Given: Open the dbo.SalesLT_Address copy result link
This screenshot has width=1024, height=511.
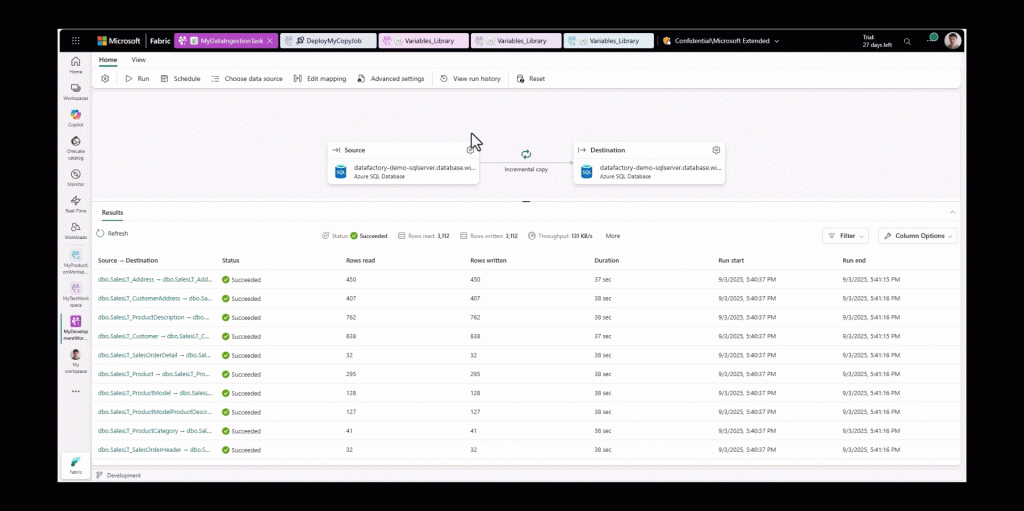Looking at the screenshot, I should pyautogui.click(x=154, y=280).
